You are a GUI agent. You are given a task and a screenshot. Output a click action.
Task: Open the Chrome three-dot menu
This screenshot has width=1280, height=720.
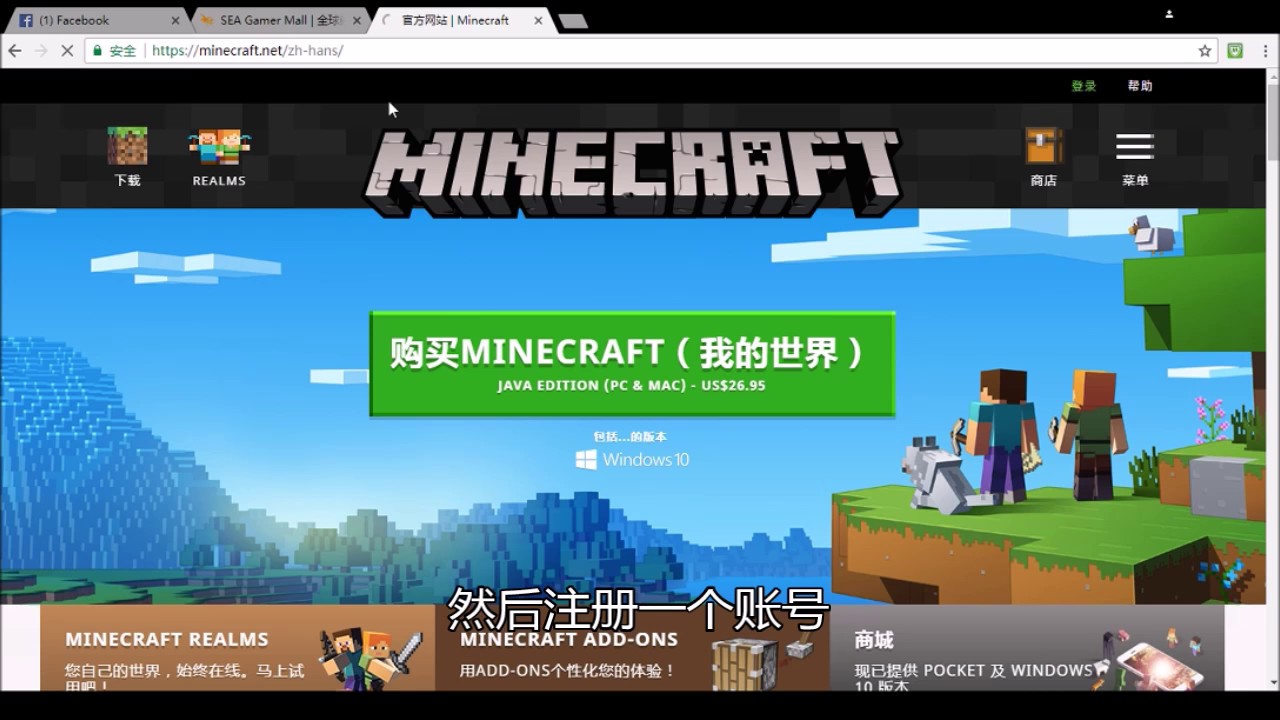pos(1264,51)
